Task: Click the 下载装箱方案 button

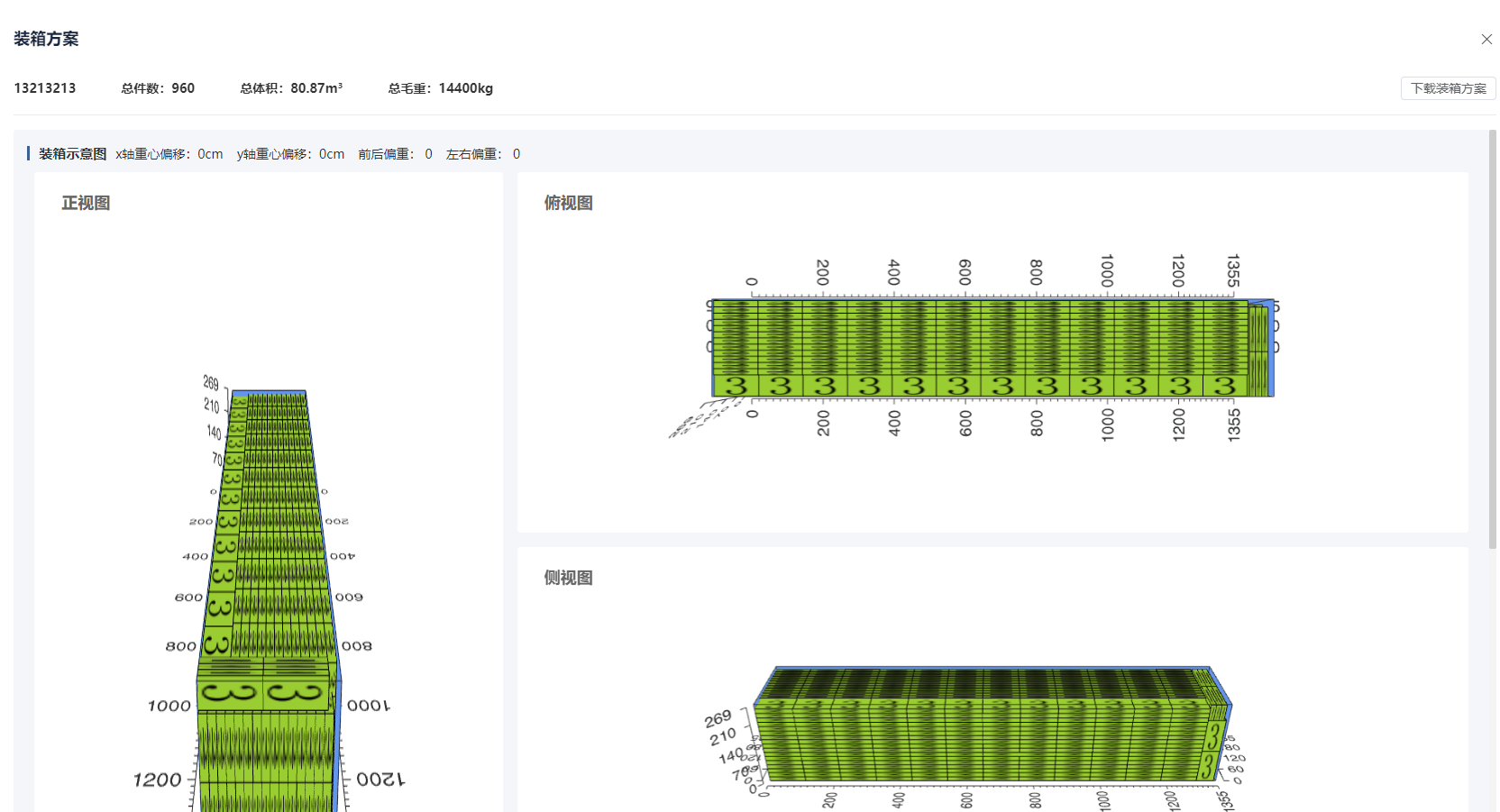Action: click(1448, 88)
